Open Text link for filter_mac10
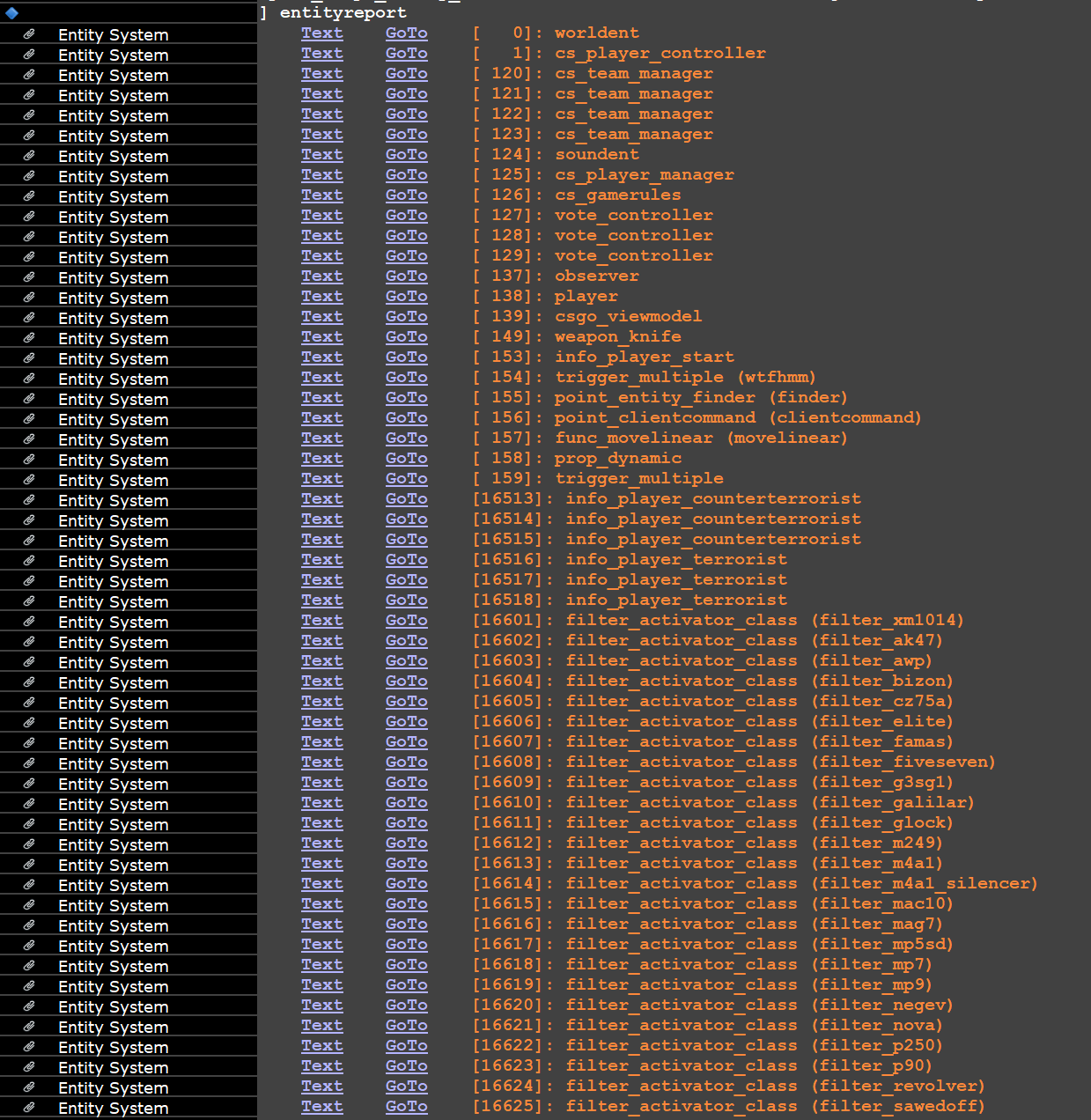This screenshot has height=1120, width=1091. (x=321, y=904)
